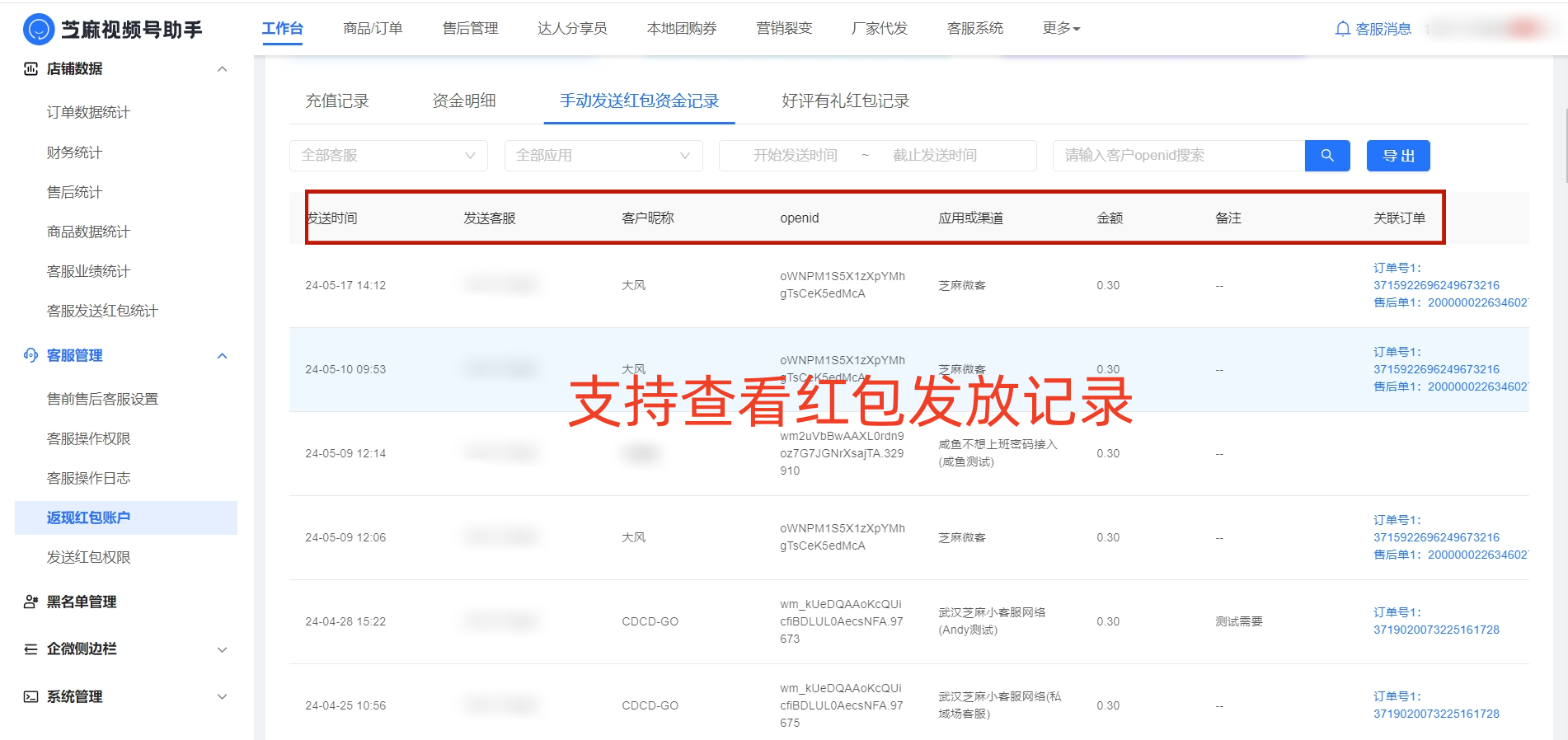This screenshot has height=740, width=1568.
Task: Open the 客服消息 link
Action: coord(1383,29)
